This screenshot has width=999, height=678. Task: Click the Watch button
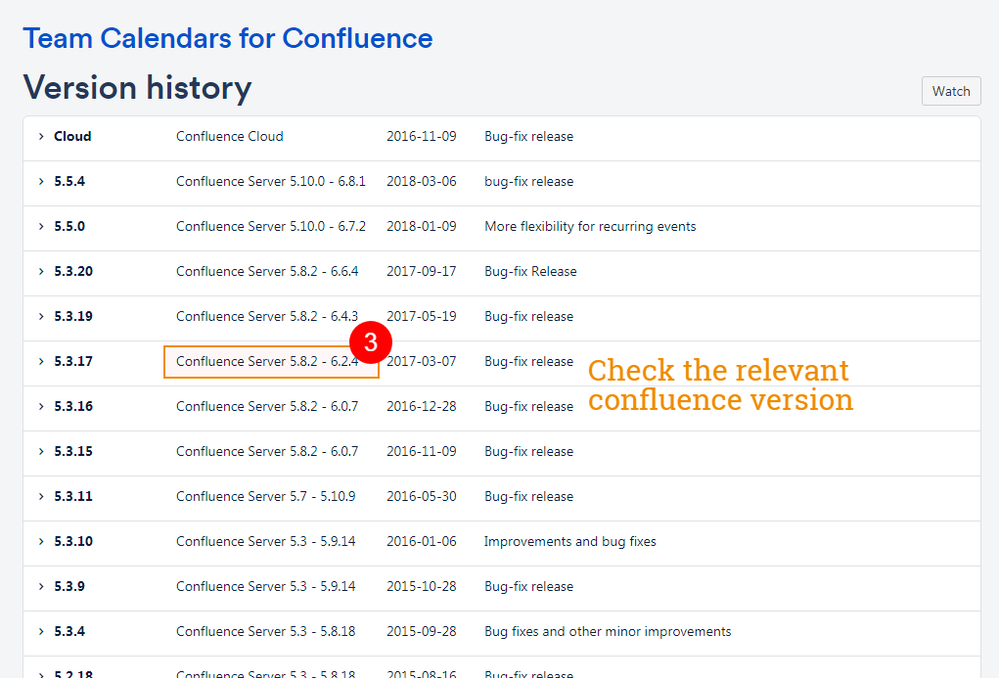(951, 91)
